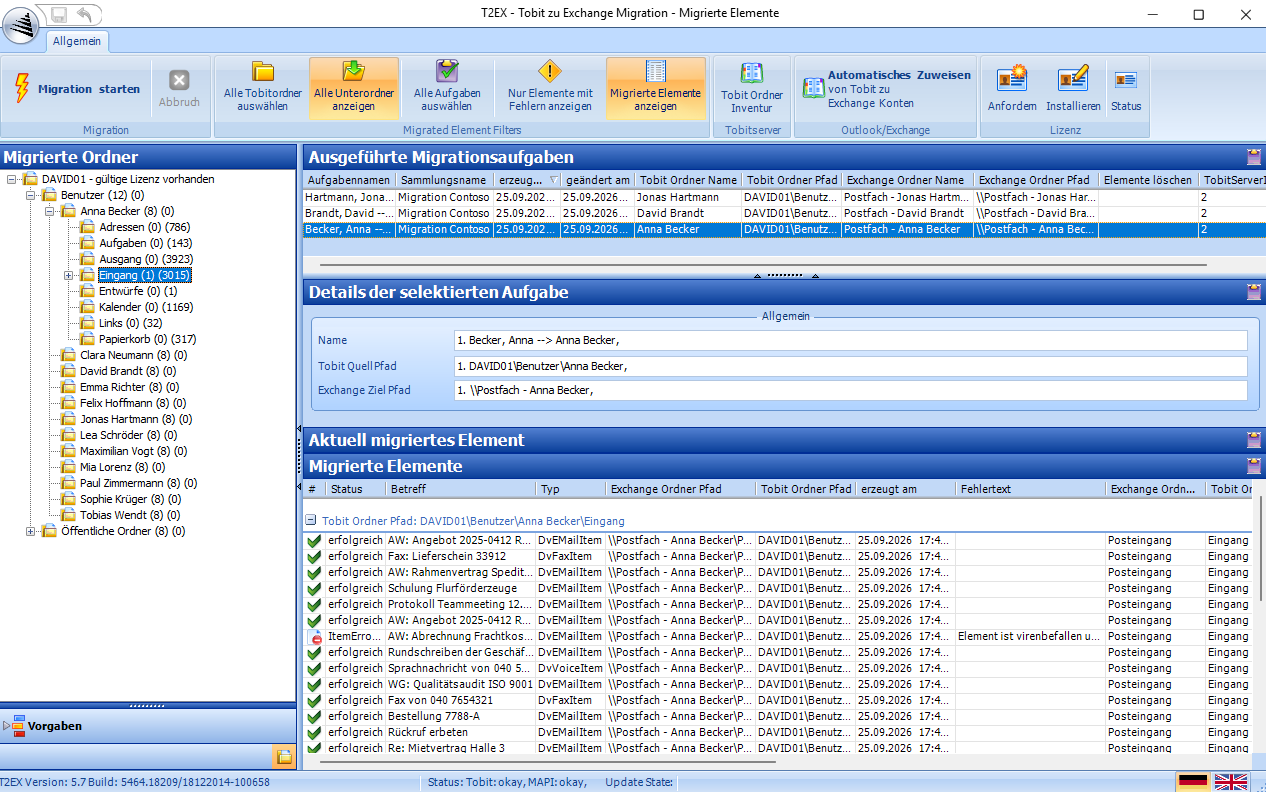Click Automatisches Zuweisen button
The image size is (1266, 792).
pos(886,89)
